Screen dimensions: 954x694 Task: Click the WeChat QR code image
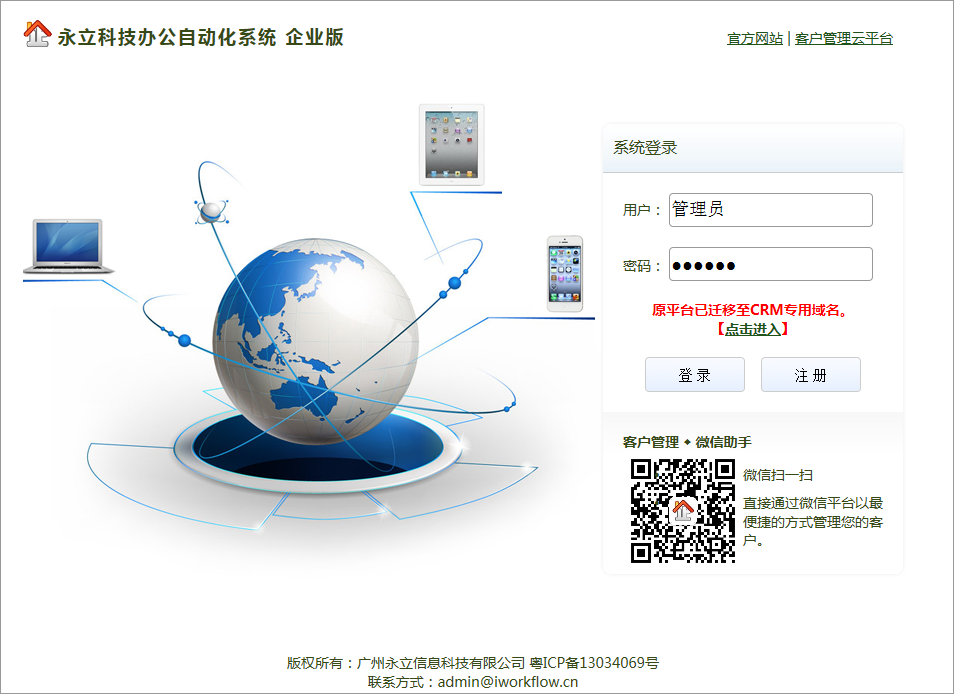click(x=683, y=511)
